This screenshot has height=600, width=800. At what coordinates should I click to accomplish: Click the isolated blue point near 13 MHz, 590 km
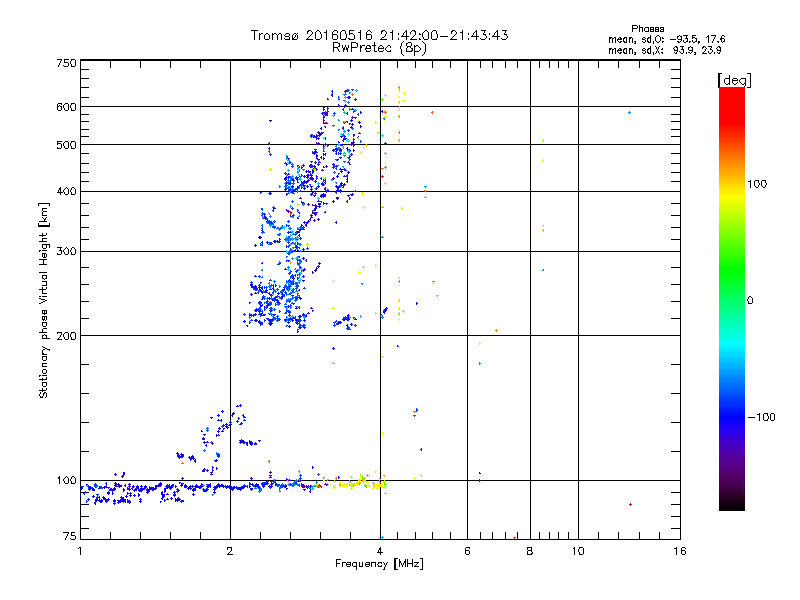click(630, 112)
